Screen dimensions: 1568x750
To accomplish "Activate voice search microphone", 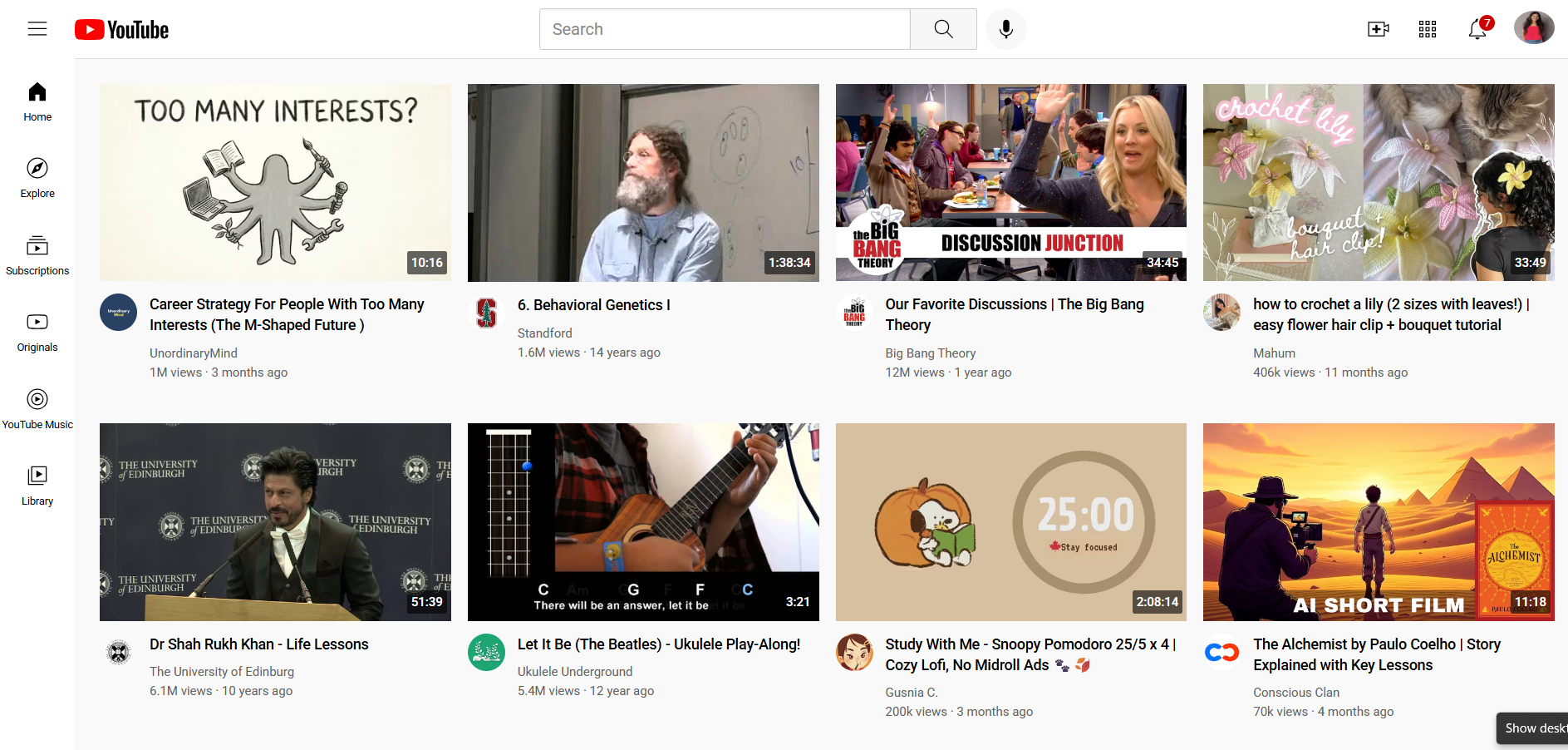I will (x=1005, y=29).
